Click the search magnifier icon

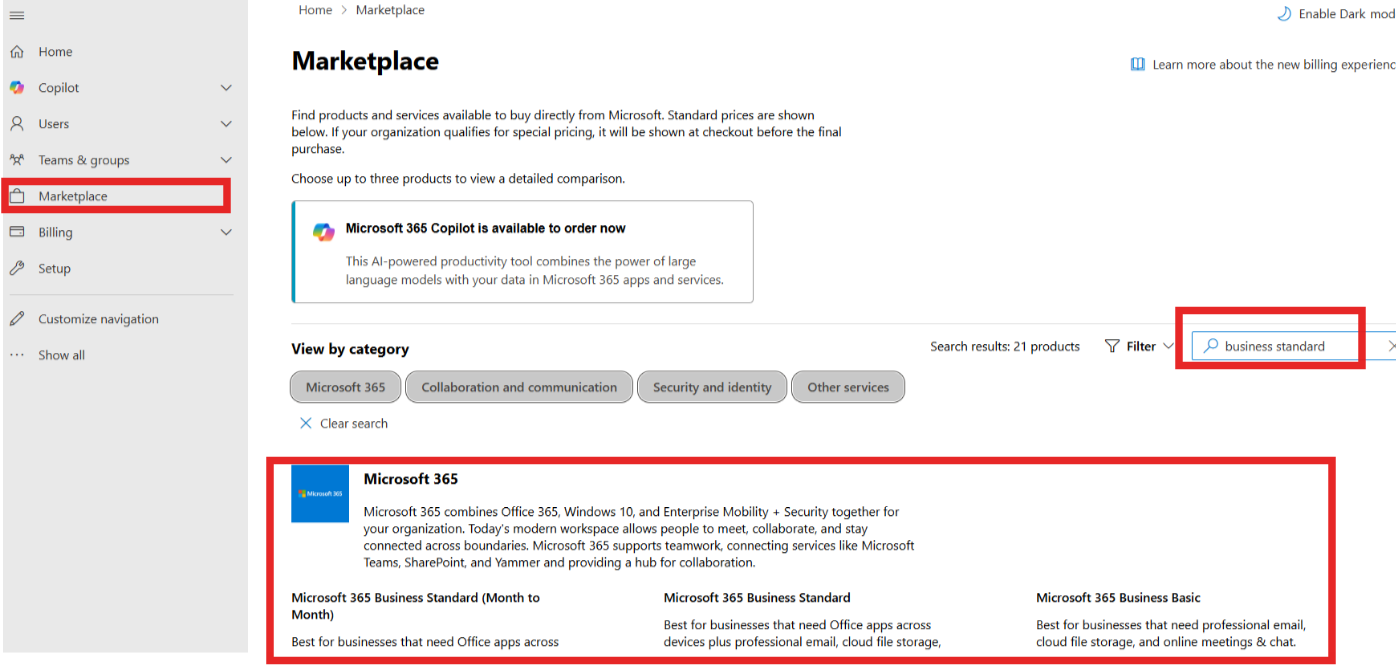click(x=1211, y=346)
